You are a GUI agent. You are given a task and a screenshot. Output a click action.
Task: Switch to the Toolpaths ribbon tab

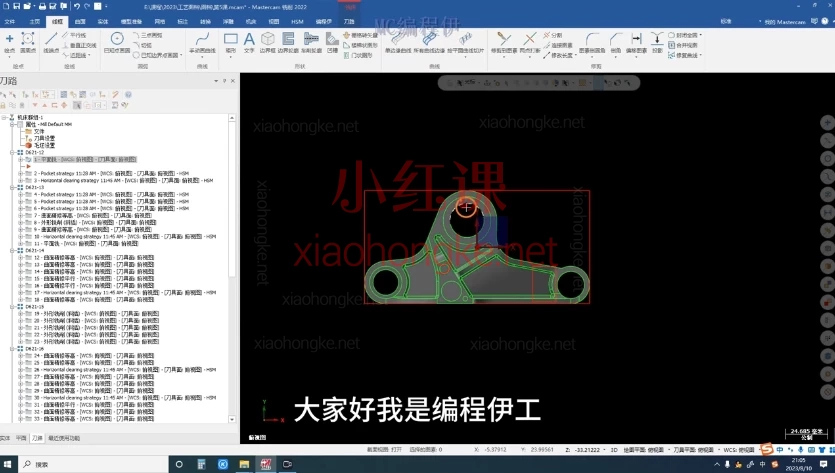click(x=349, y=22)
